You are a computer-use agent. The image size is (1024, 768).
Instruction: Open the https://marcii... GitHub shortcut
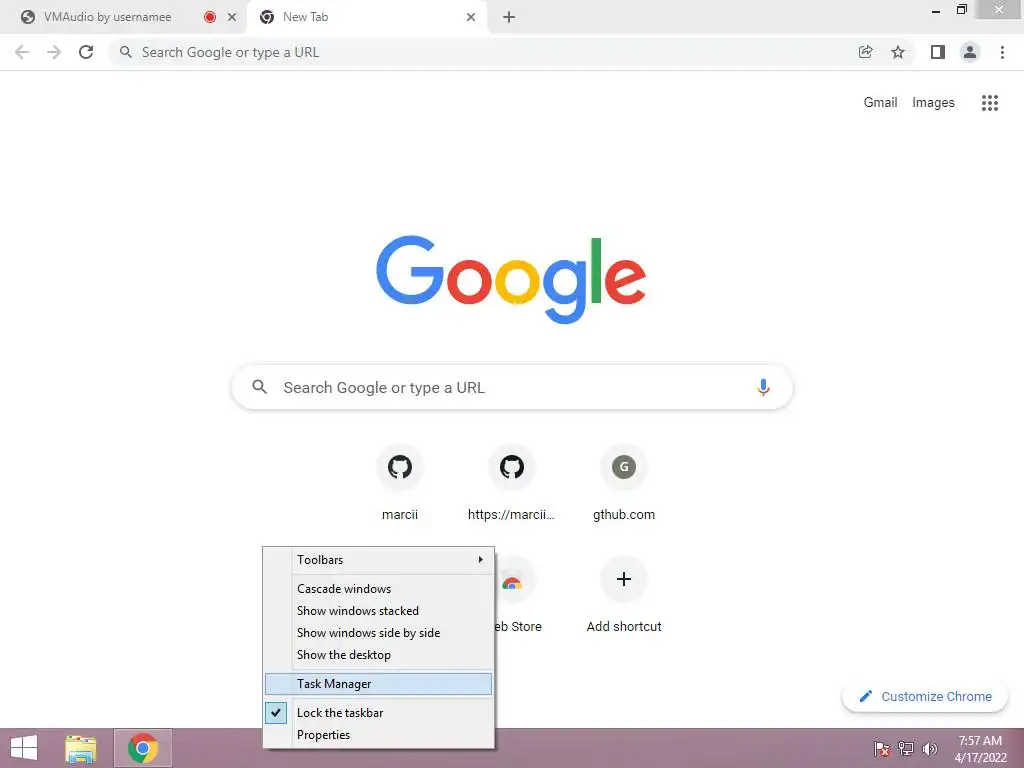point(511,467)
